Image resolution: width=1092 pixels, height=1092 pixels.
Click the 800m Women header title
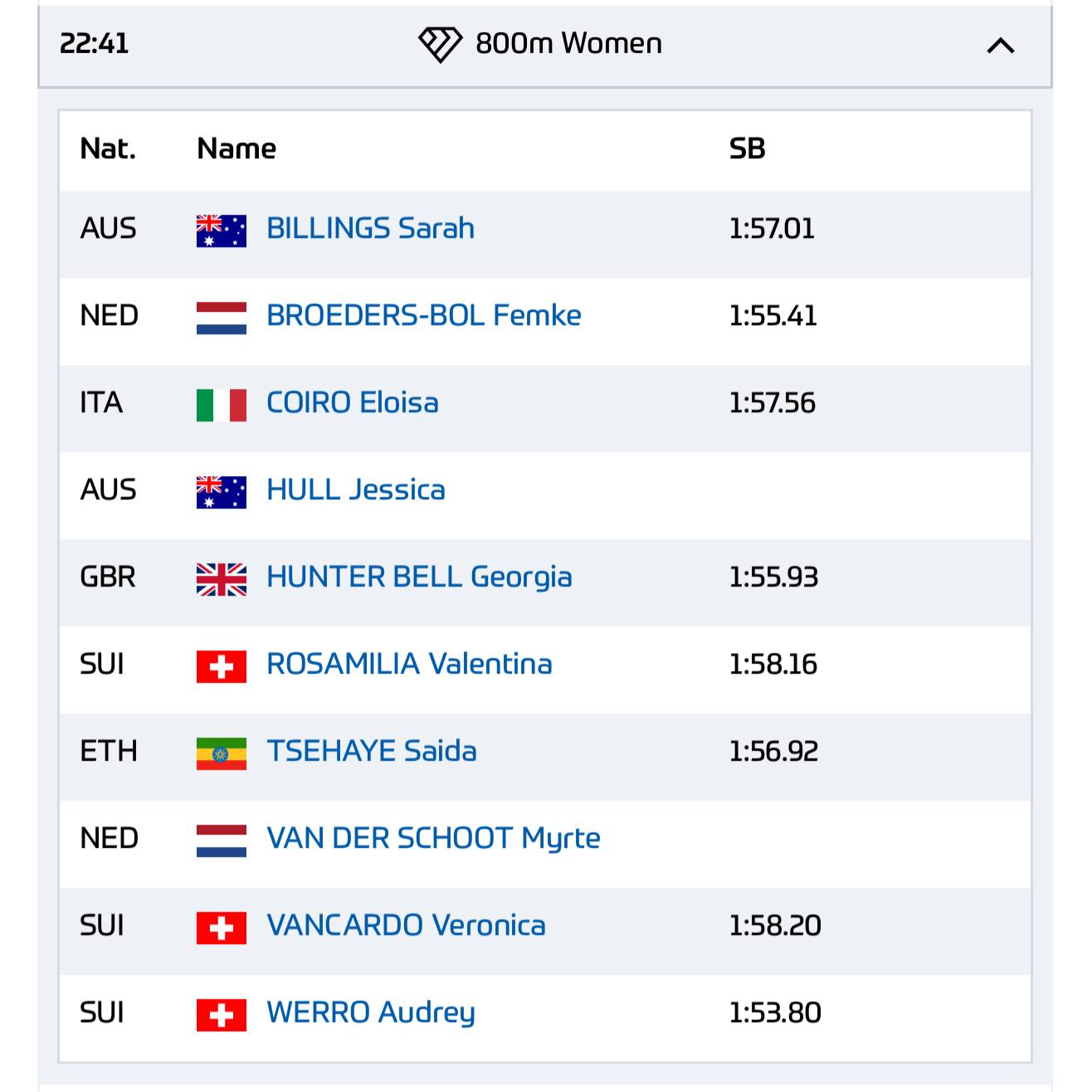[568, 43]
